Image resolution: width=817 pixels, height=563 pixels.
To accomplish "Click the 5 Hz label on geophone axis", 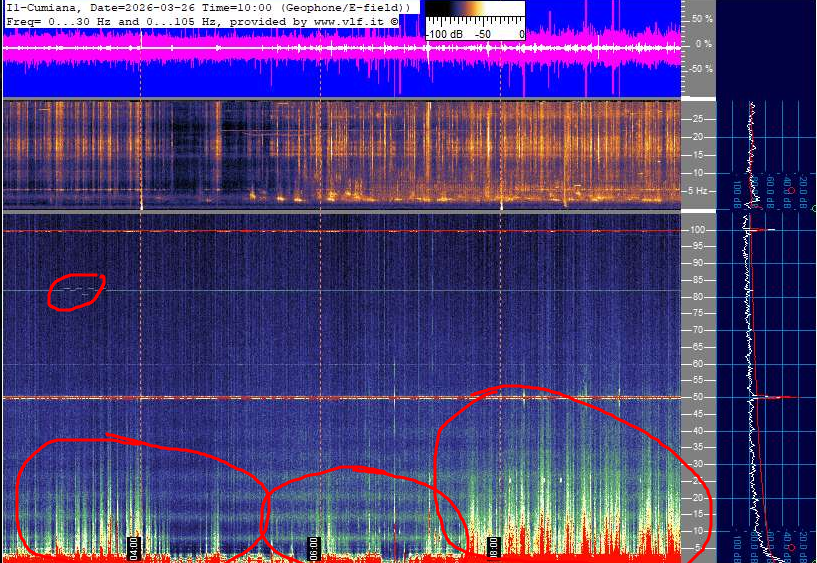I will pos(700,190).
